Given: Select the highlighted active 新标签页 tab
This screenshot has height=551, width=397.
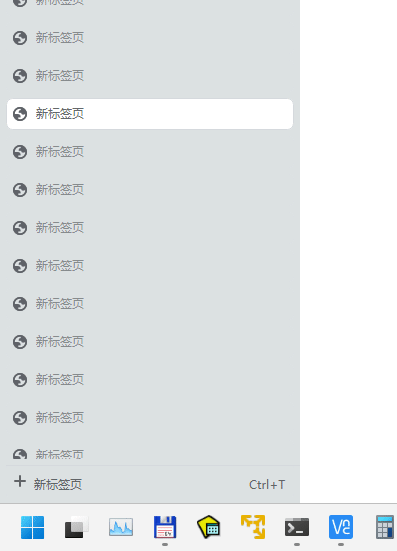Looking at the screenshot, I should (x=150, y=114).
